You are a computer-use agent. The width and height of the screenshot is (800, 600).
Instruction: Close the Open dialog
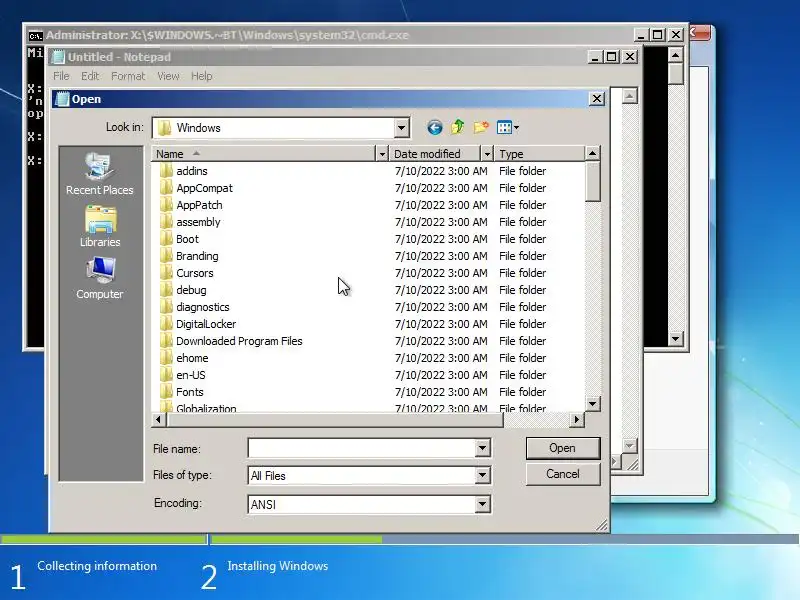point(597,98)
